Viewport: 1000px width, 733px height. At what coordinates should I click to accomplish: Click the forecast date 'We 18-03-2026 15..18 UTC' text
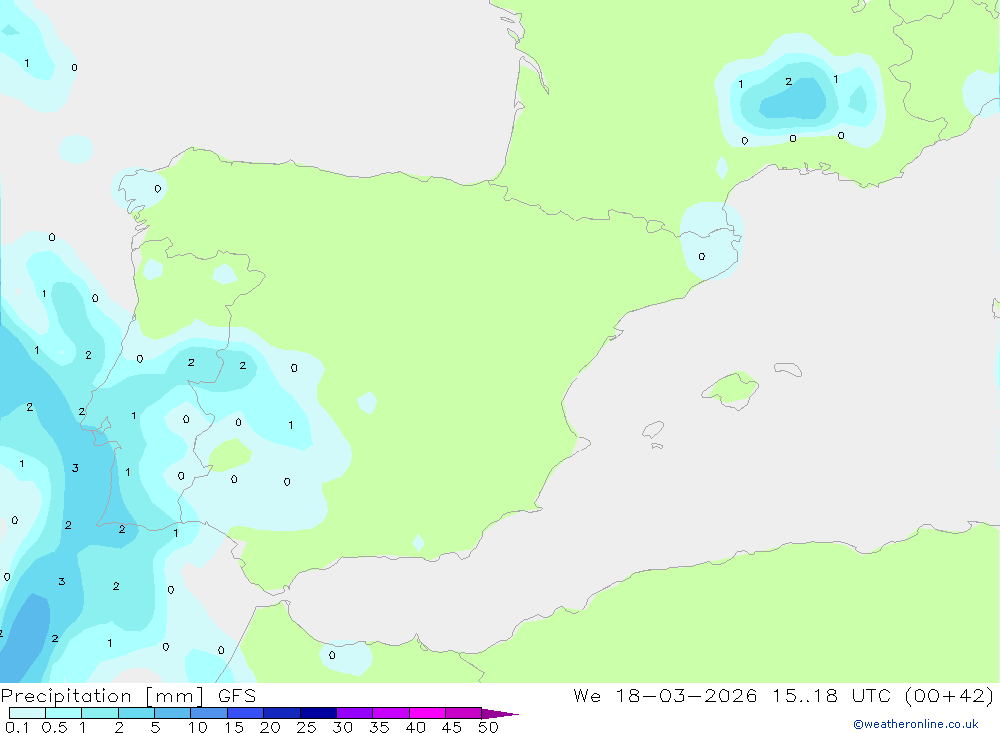(732, 696)
